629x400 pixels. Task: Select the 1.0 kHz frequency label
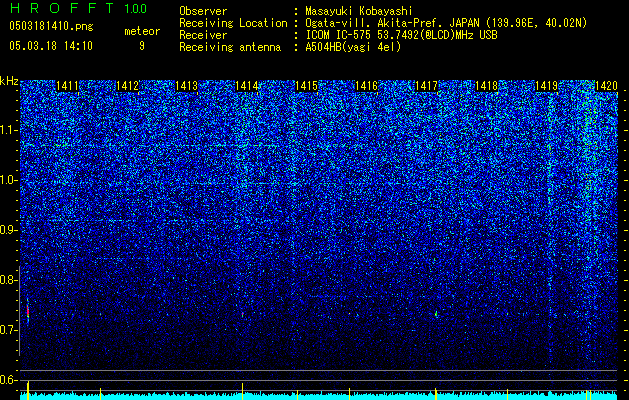pos(9,180)
